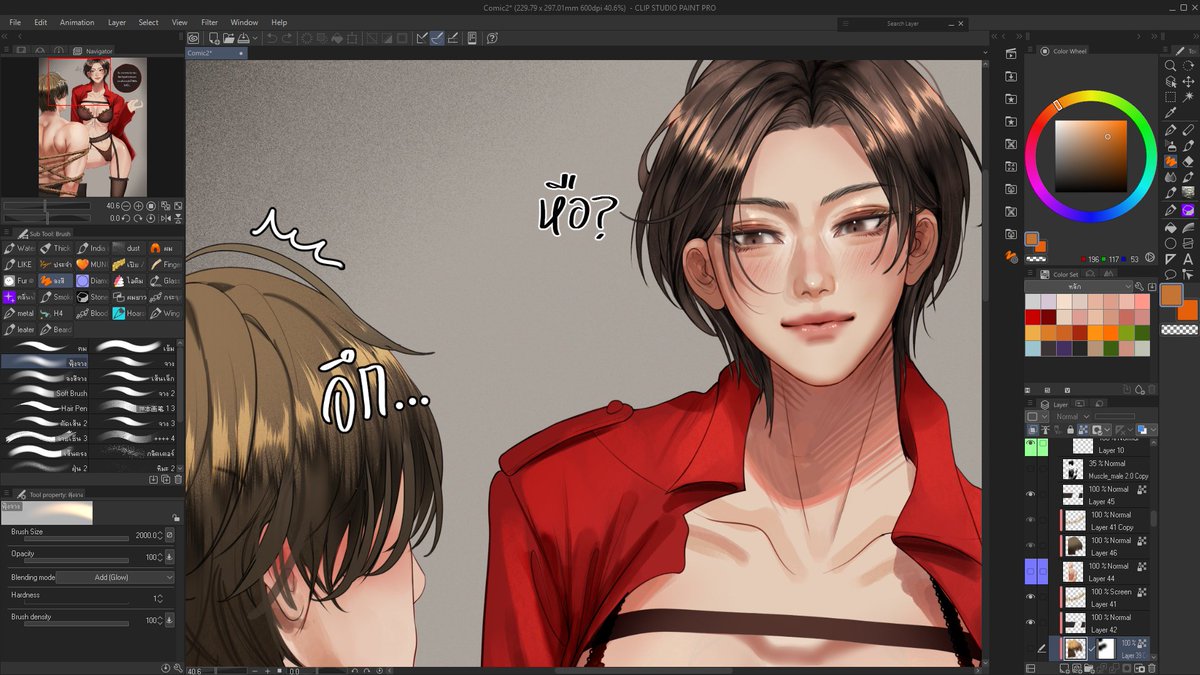Screen dimensions: 1200x675
Task: Select the Fill bucket tool
Action: [x=1171, y=227]
